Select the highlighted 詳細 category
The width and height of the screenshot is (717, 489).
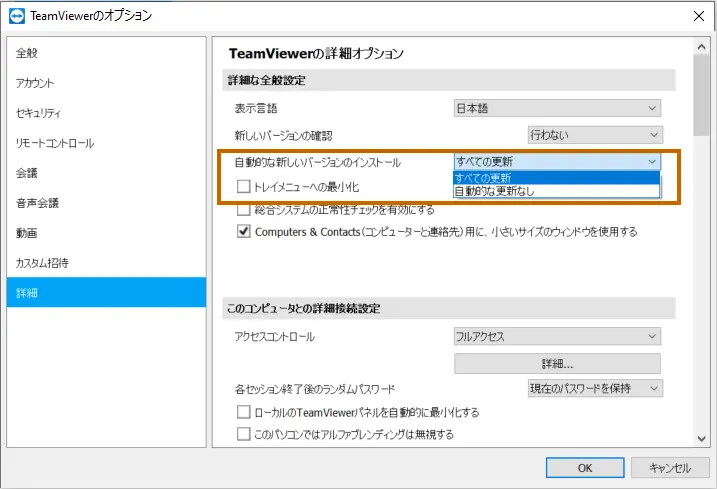pyautogui.click(x=106, y=292)
